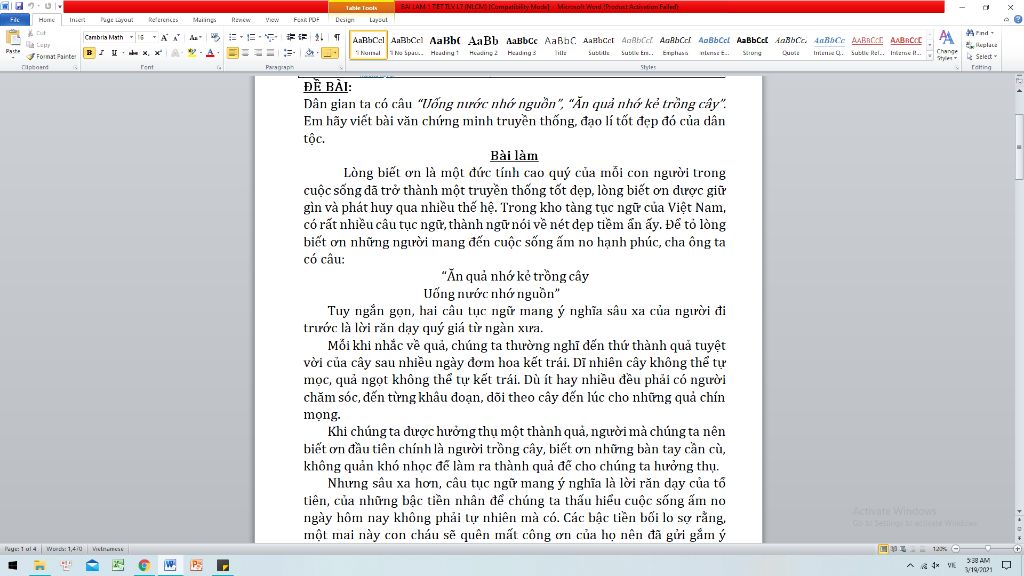The width and height of the screenshot is (1024, 576).
Task: Click the Multilevel List icon
Action: point(270,38)
